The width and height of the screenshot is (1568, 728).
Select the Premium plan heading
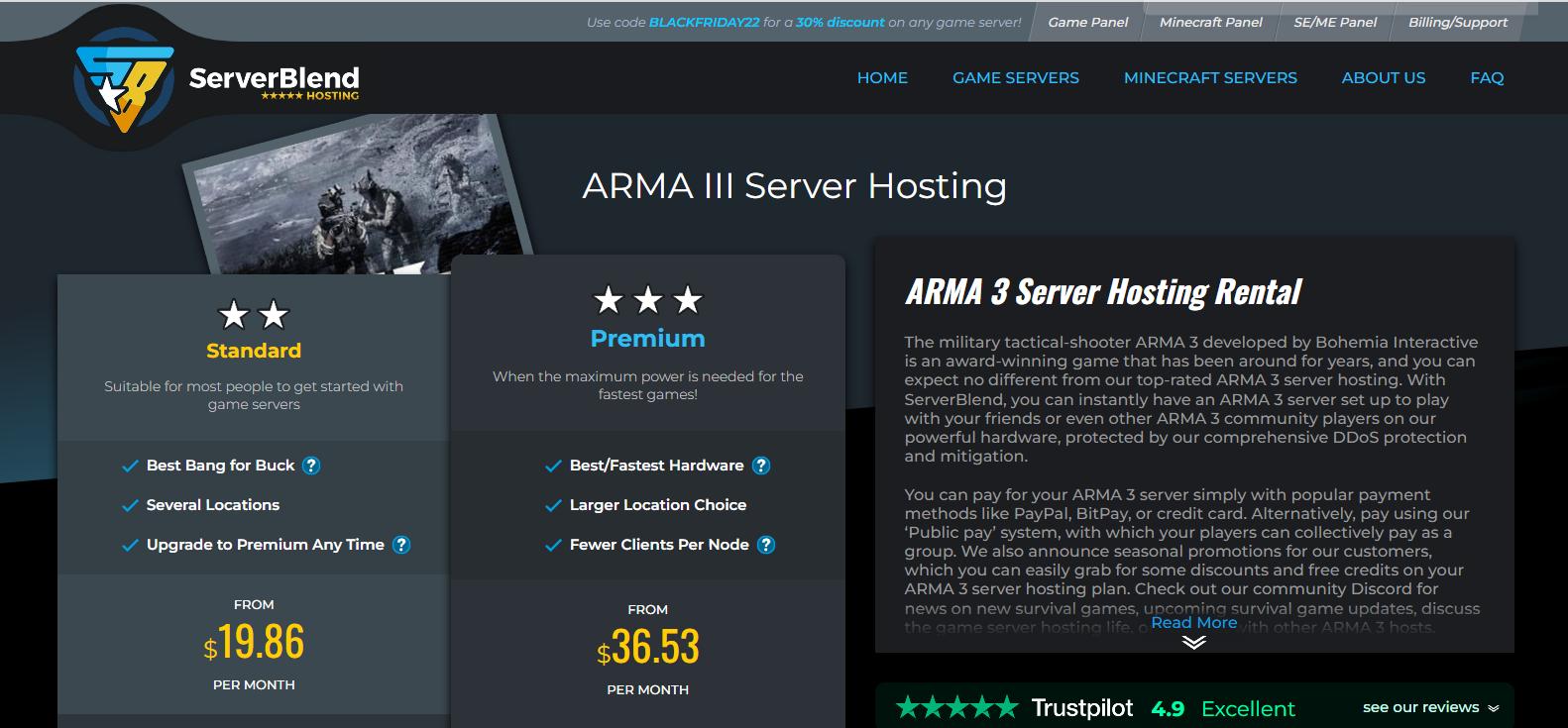tap(648, 339)
